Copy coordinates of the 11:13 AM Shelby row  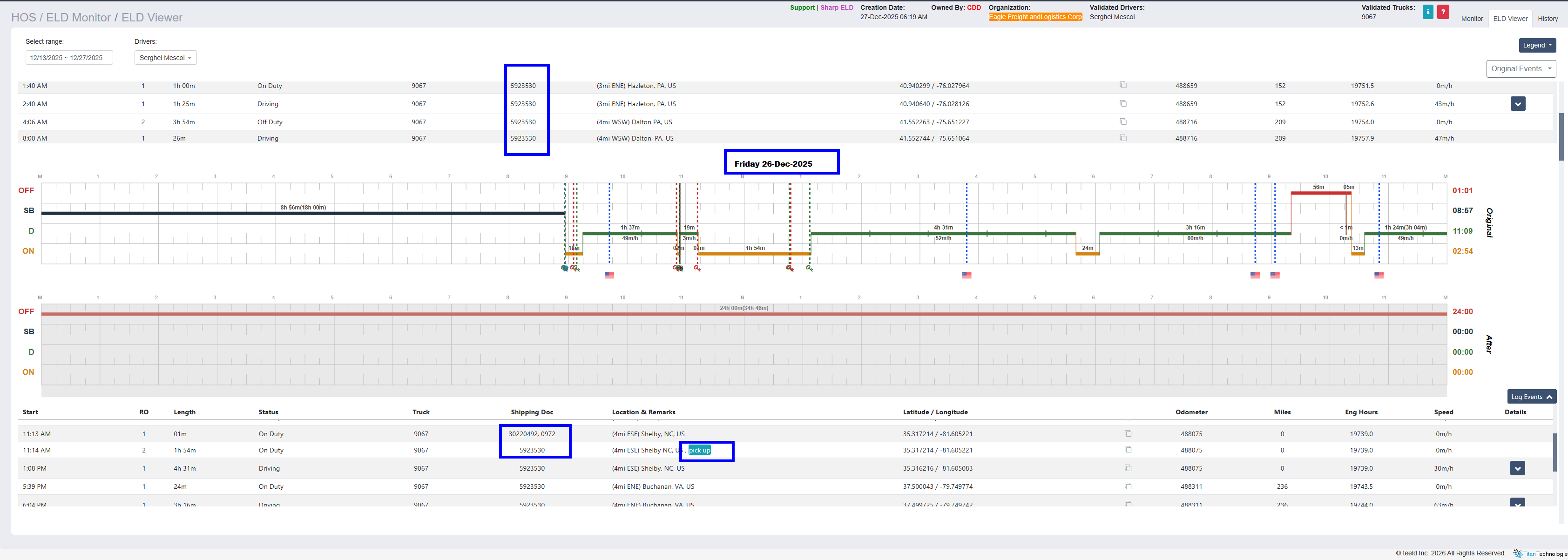click(x=1128, y=433)
